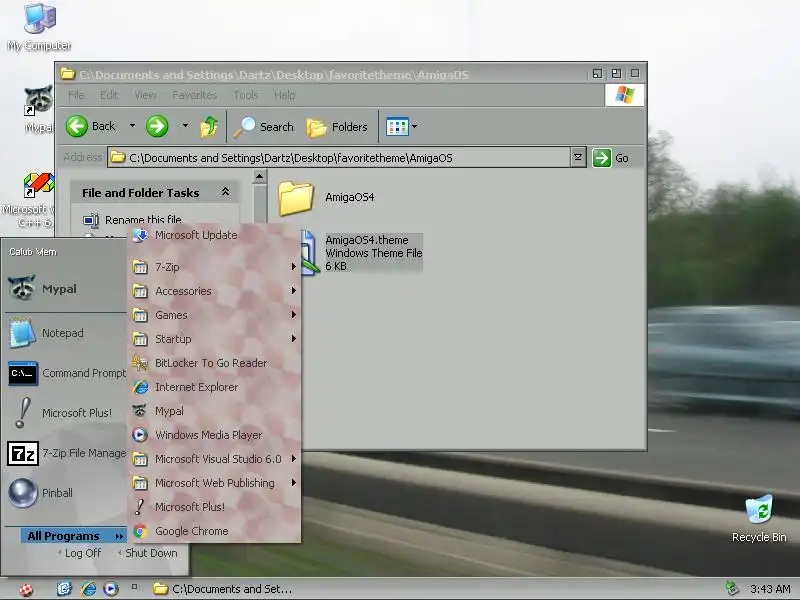Open Microsoft Update from programs menu

pyautogui.click(x=214, y=235)
